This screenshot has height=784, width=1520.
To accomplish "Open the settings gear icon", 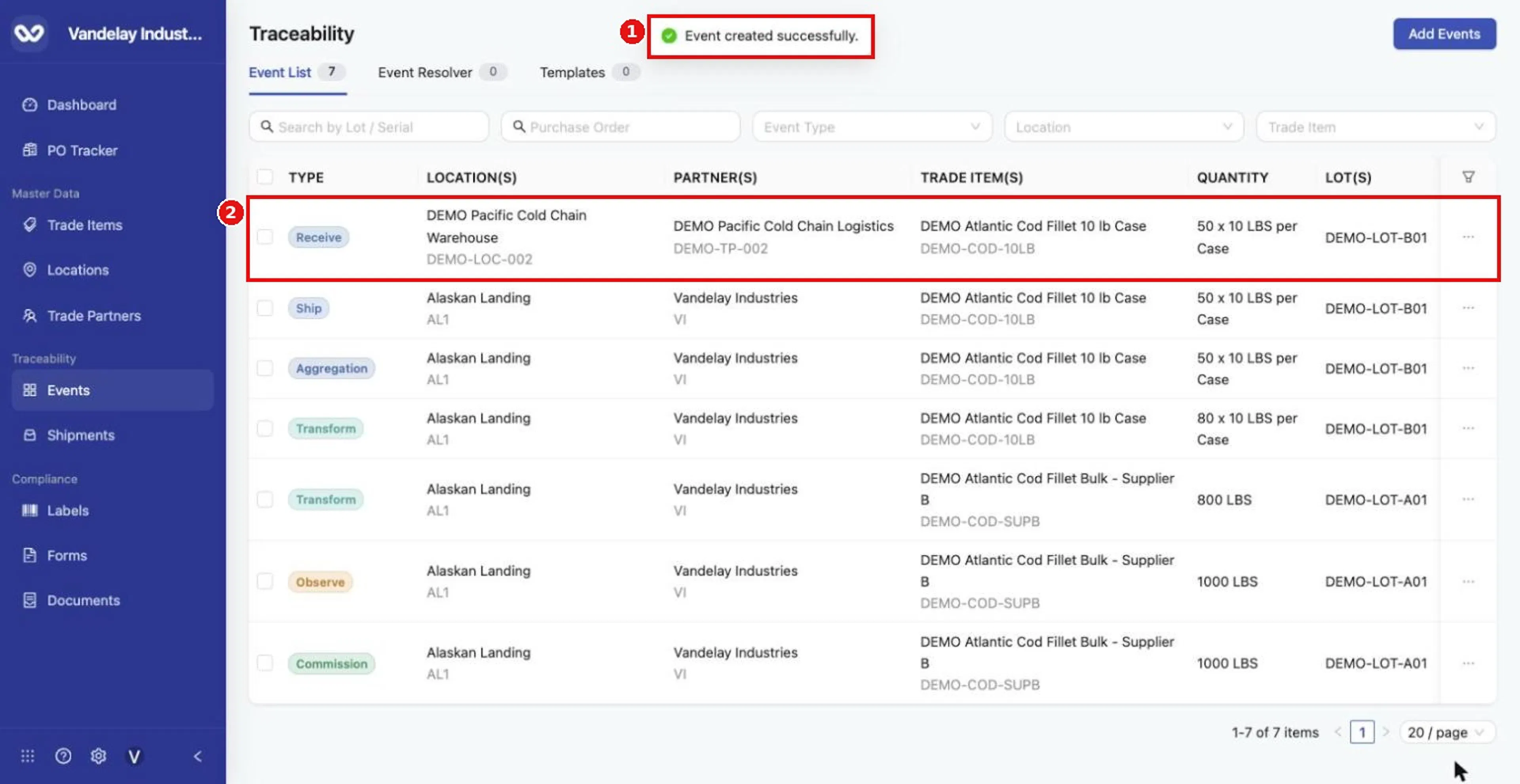I will coord(99,756).
